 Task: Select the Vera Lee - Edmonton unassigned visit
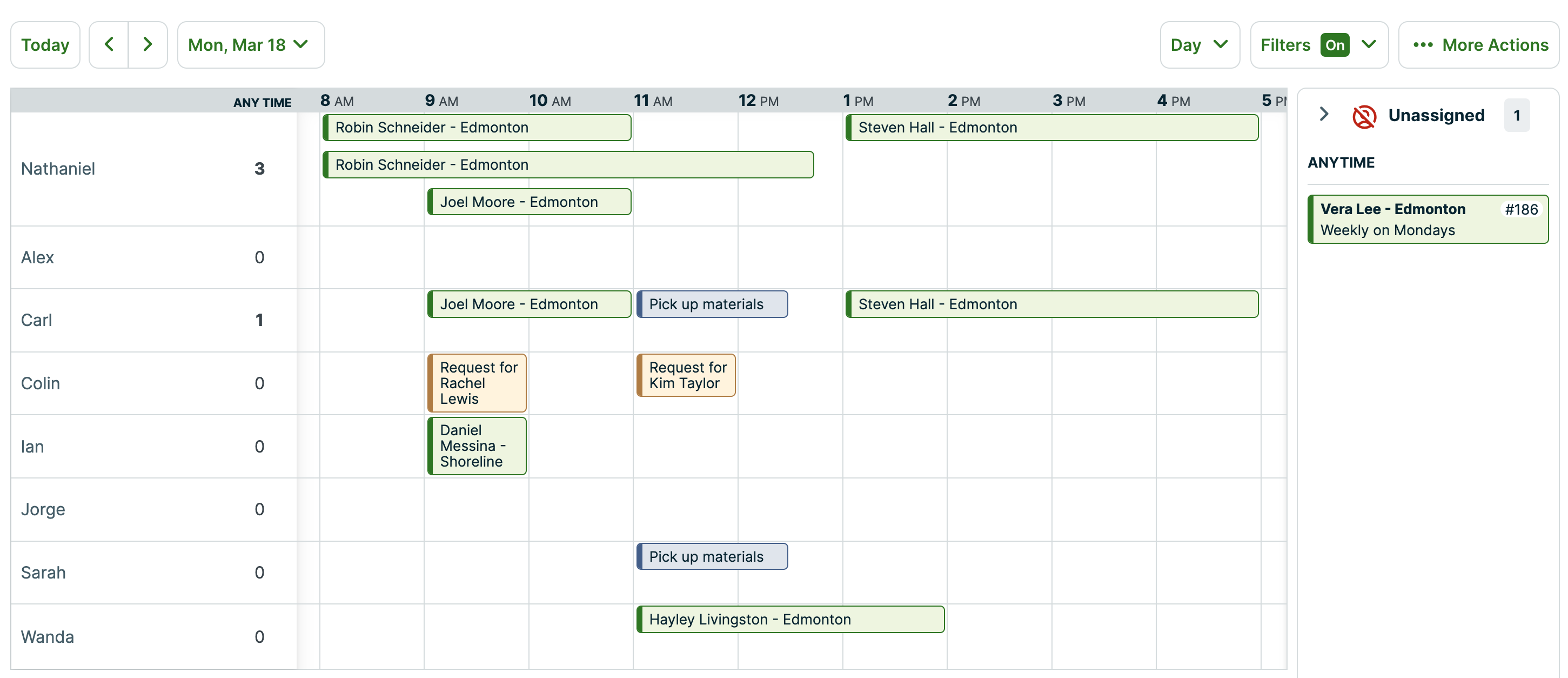[x=1428, y=218]
